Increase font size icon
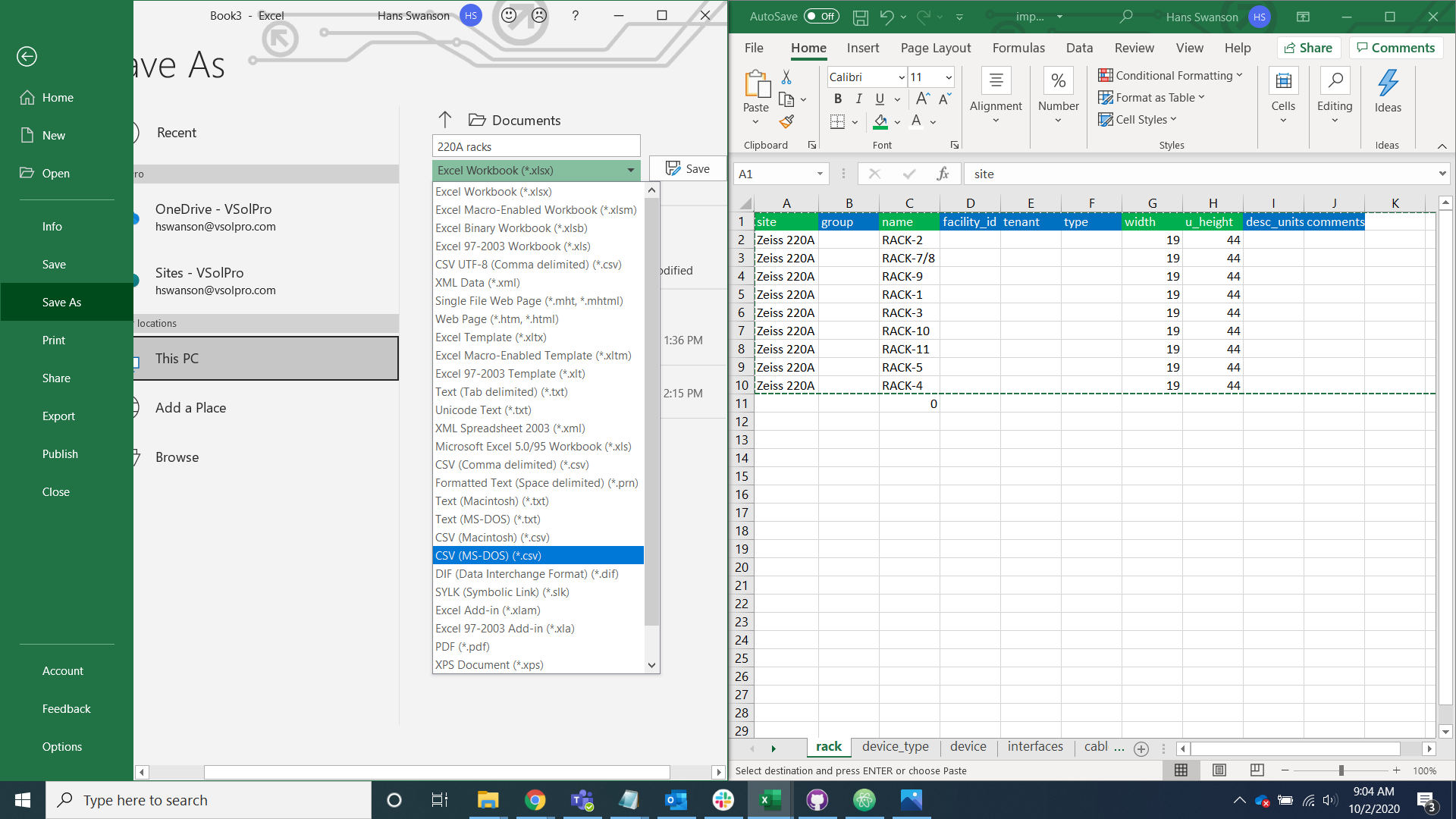The height and width of the screenshot is (819, 1456). (x=922, y=99)
